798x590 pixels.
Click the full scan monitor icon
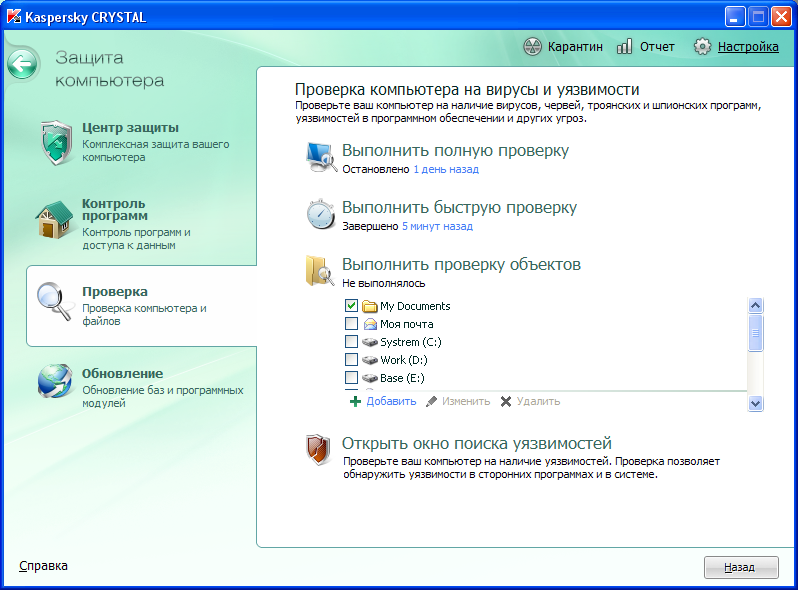321,157
